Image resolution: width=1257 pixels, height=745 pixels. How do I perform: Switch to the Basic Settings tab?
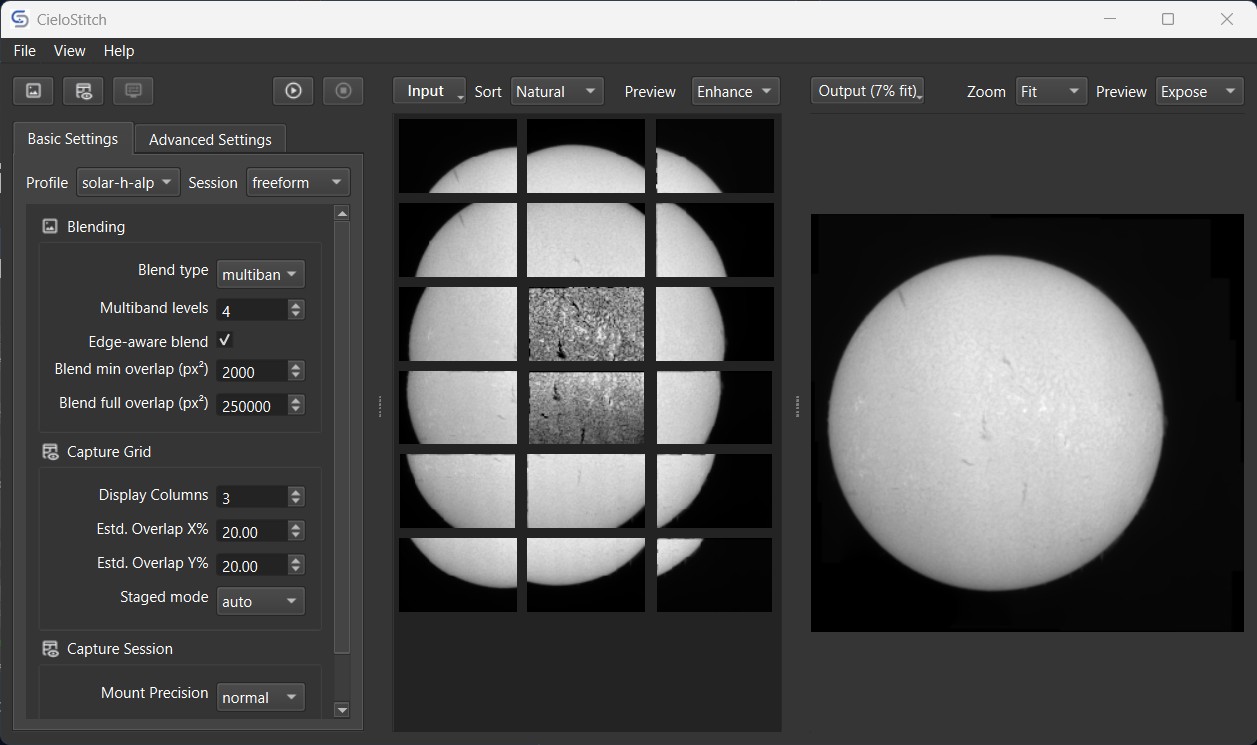tap(72, 139)
